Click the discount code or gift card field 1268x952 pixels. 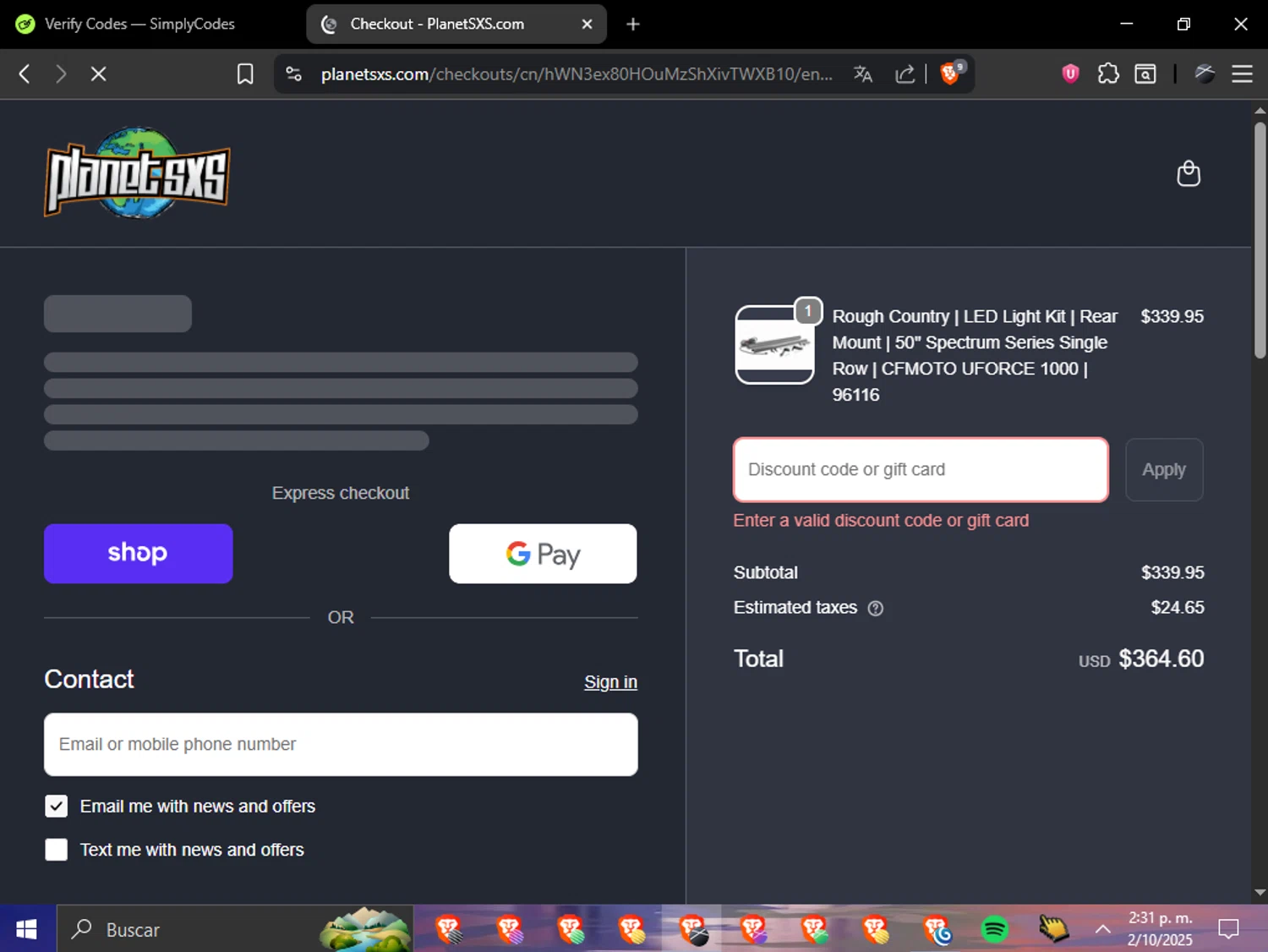pos(921,469)
